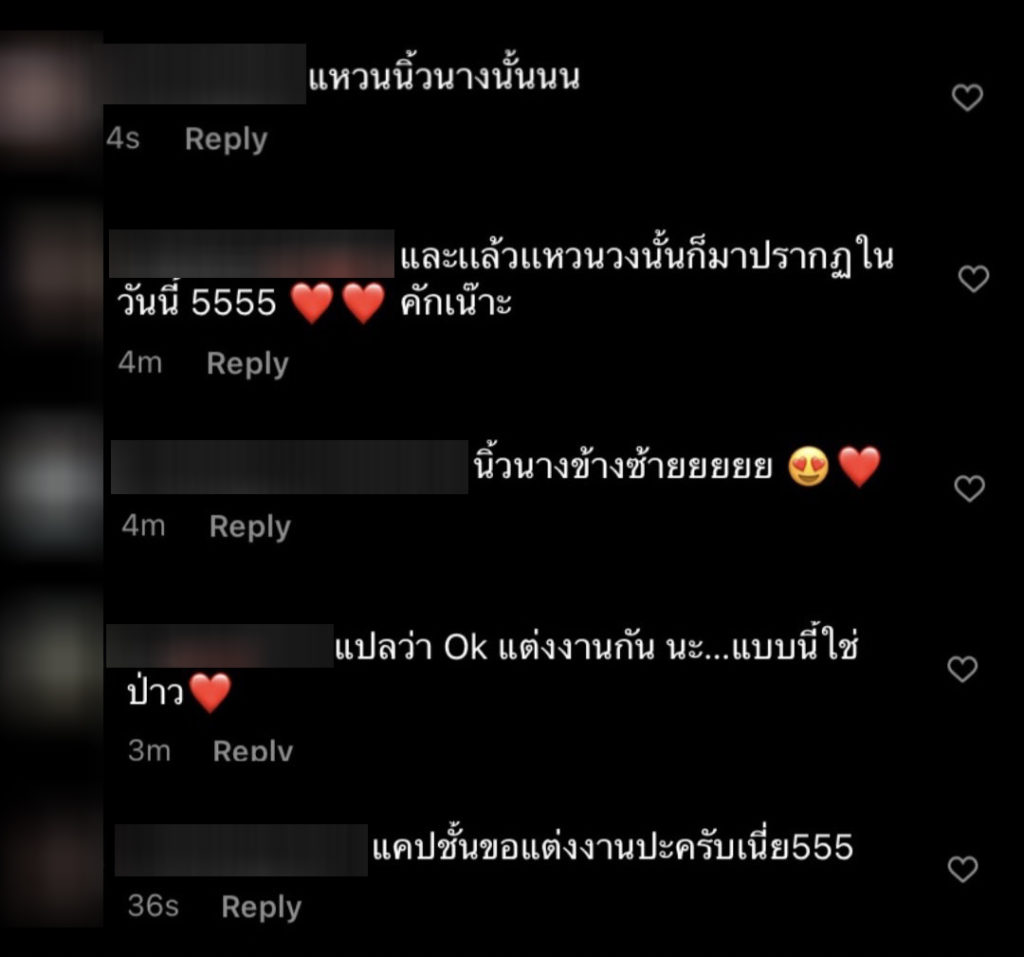1024x957 pixels.
Task: Reply to first 4m comment with two hearts
Action: pyautogui.click(x=248, y=363)
